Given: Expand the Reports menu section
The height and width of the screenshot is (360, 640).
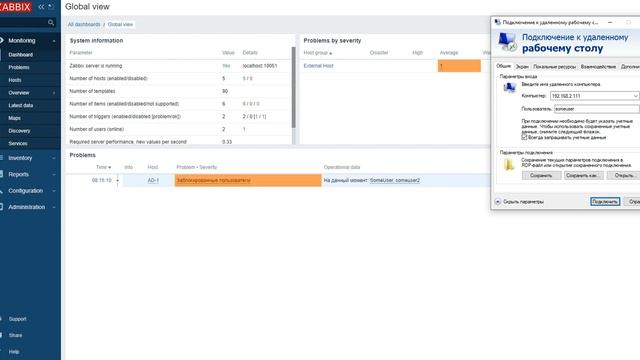Looking at the screenshot, I should pyautogui.click(x=54, y=175).
